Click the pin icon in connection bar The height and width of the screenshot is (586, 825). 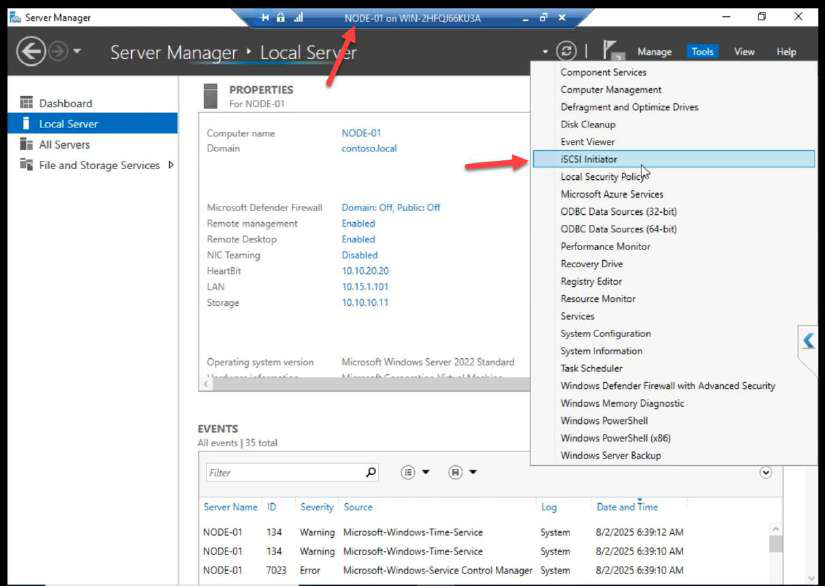pos(265,17)
